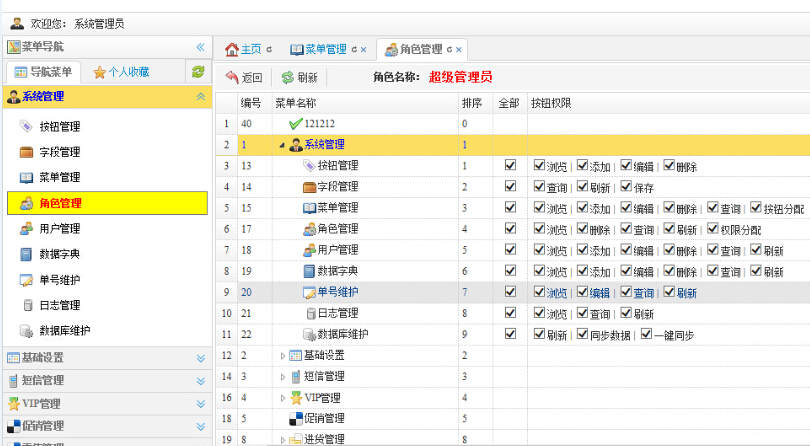Click the 全部 column header

(x=509, y=103)
